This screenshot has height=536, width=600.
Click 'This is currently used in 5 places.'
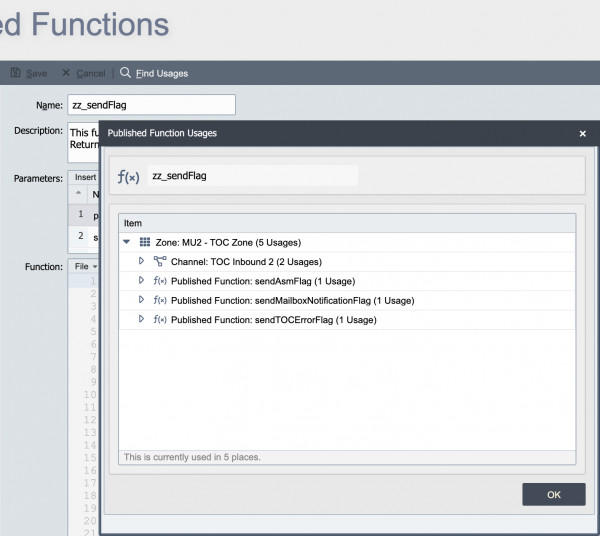[x=192, y=457]
